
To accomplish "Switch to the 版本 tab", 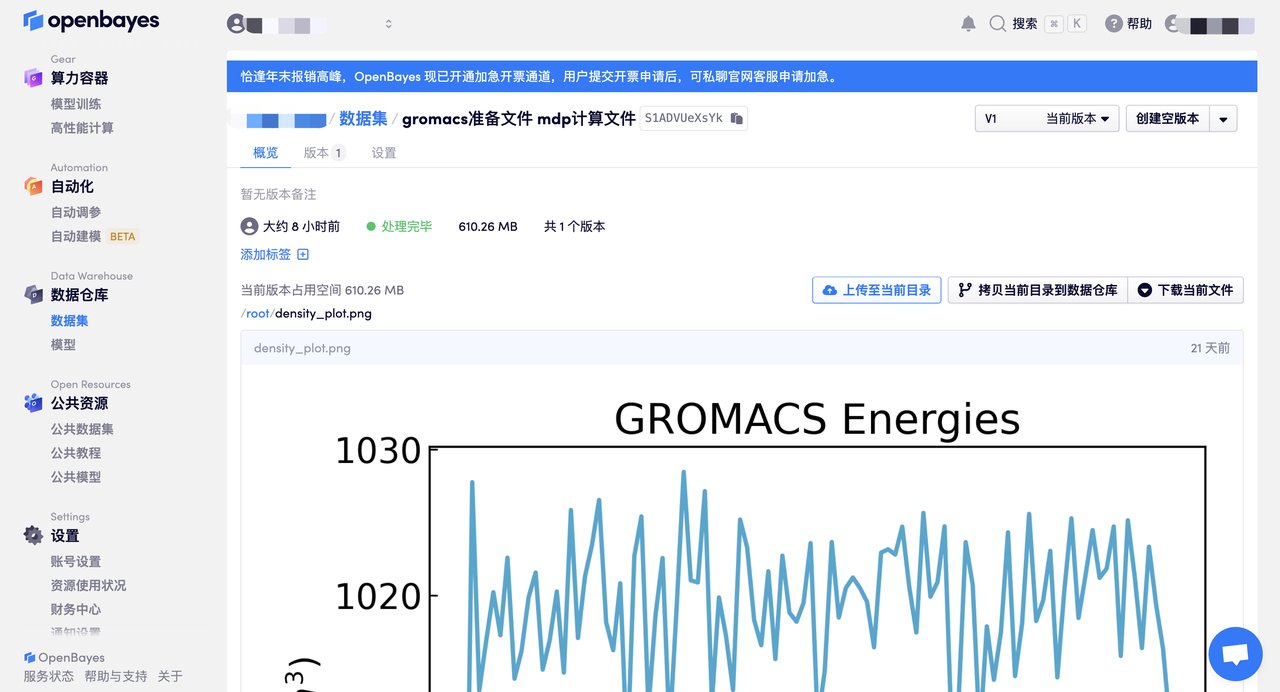I will point(323,153).
